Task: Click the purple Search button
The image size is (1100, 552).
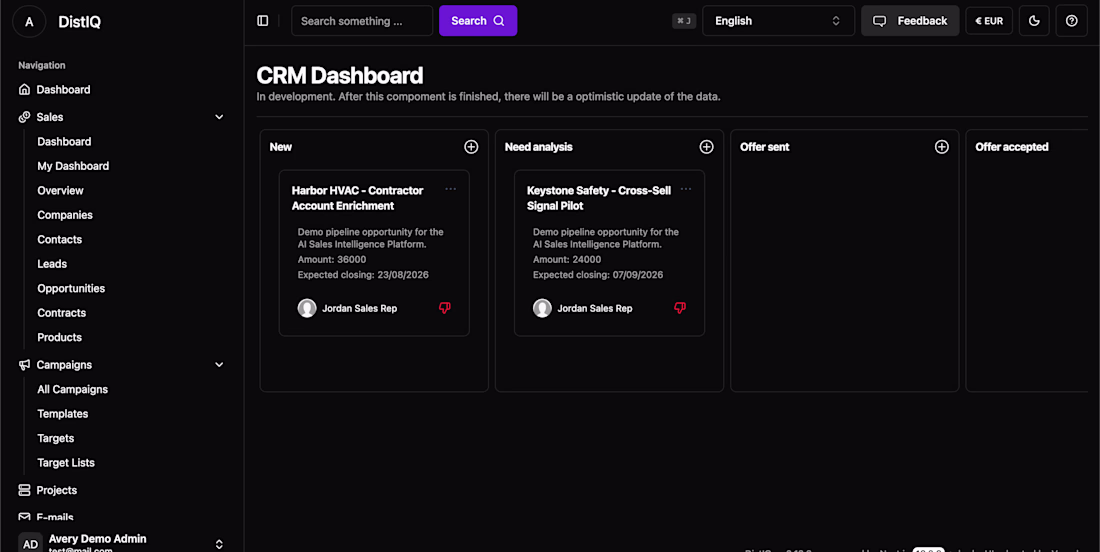Action: (478, 21)
